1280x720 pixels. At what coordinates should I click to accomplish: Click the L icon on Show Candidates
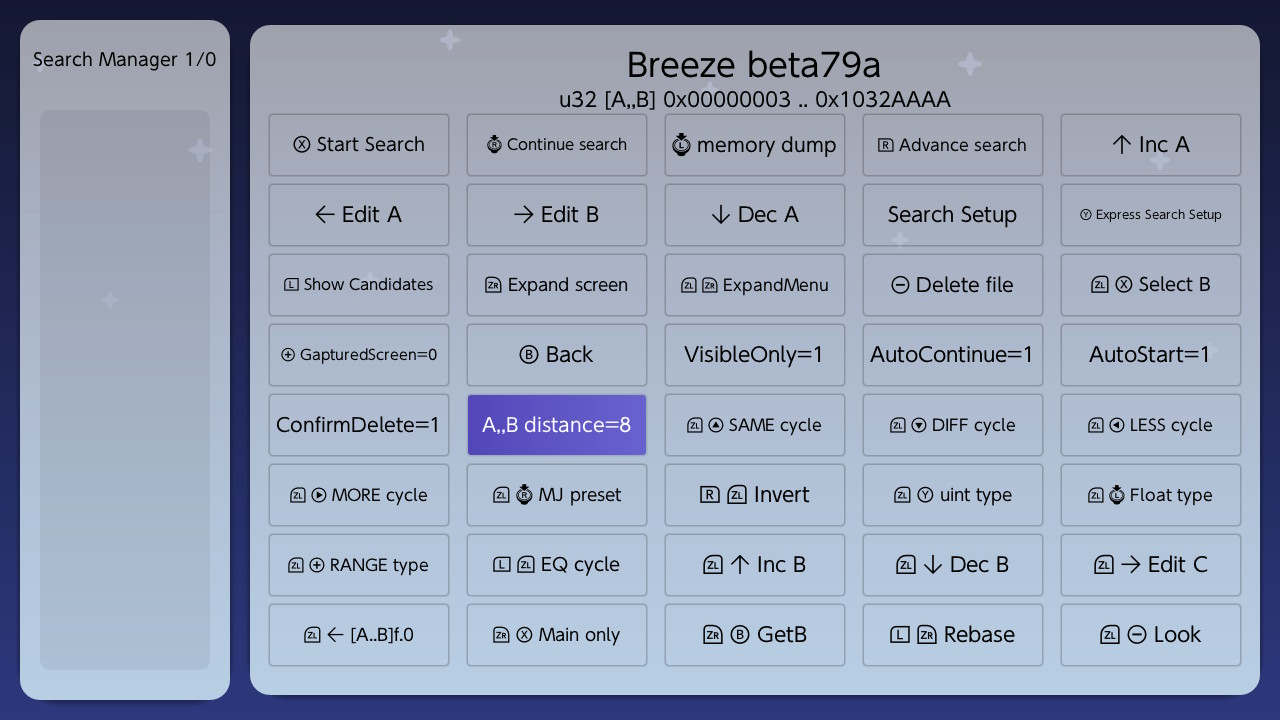(x=291, y=285)
